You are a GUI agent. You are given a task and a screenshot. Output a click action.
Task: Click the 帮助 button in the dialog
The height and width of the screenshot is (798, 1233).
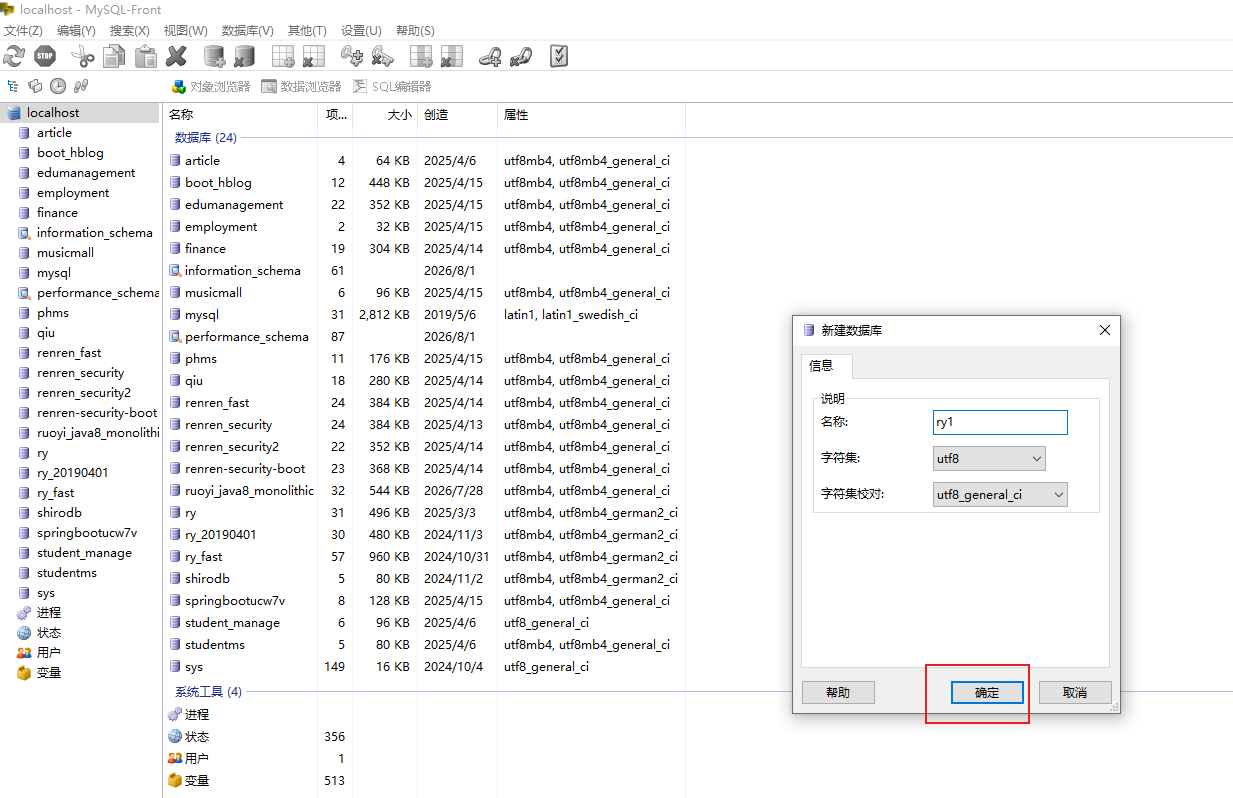pos(838,692)
